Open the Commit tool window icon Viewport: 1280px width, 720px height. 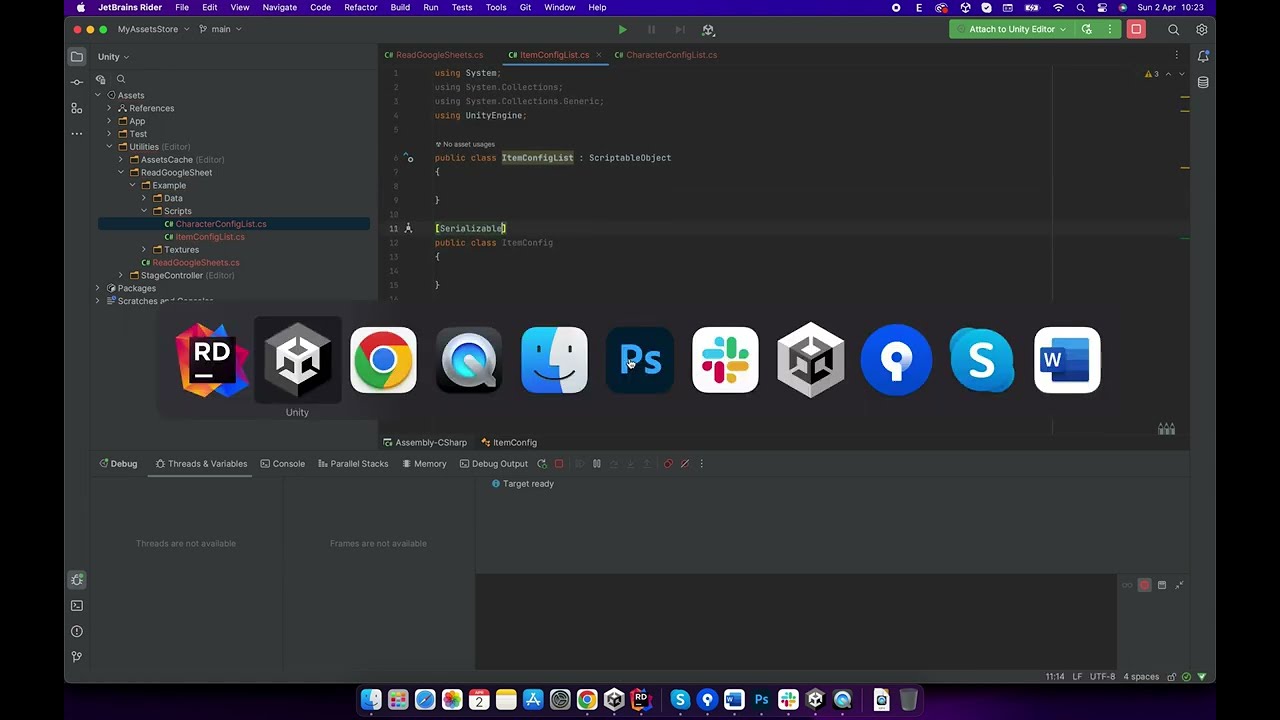pos(77,82)
